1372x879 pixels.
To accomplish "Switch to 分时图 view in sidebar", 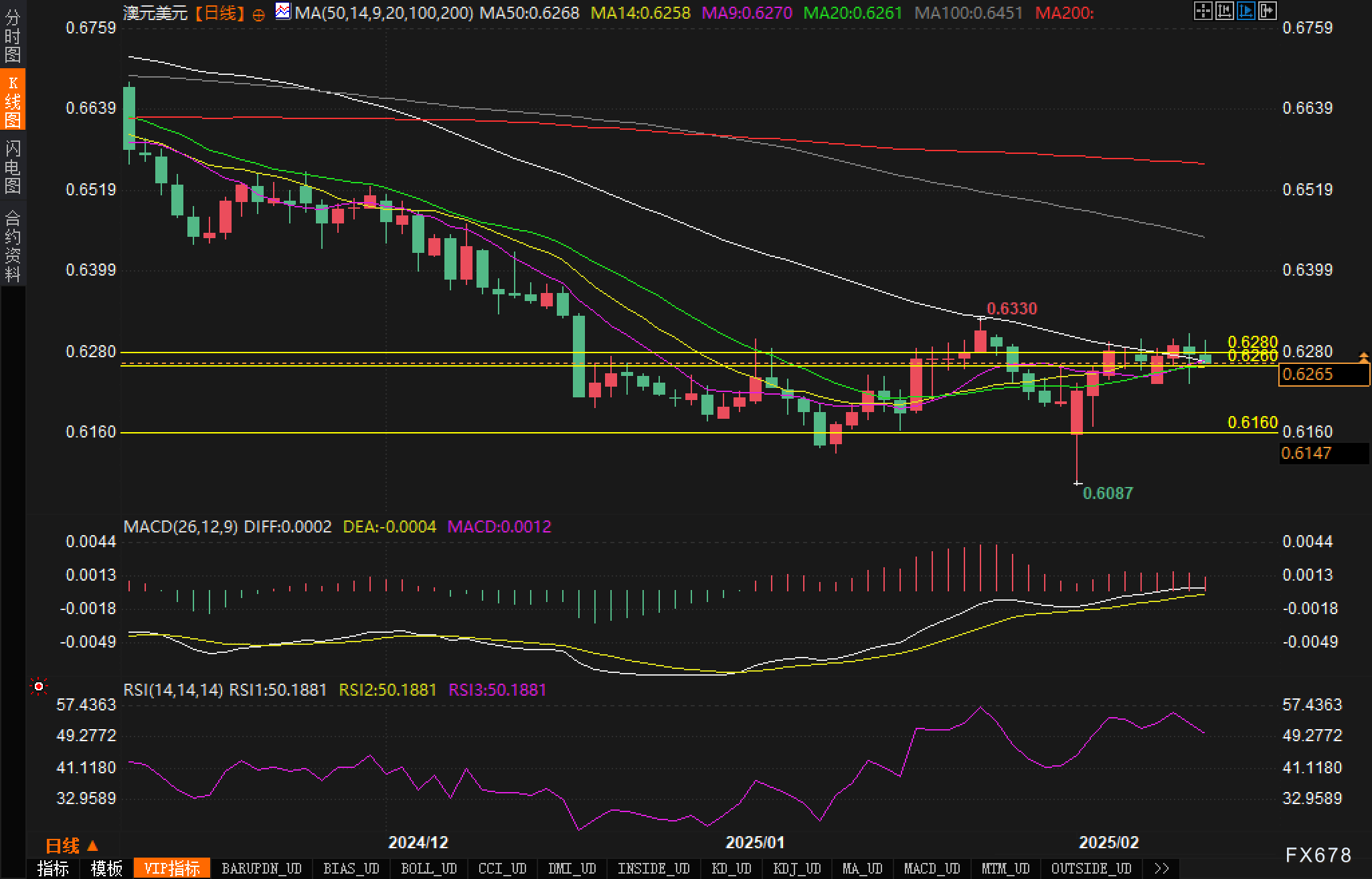I will click(13, 37).
